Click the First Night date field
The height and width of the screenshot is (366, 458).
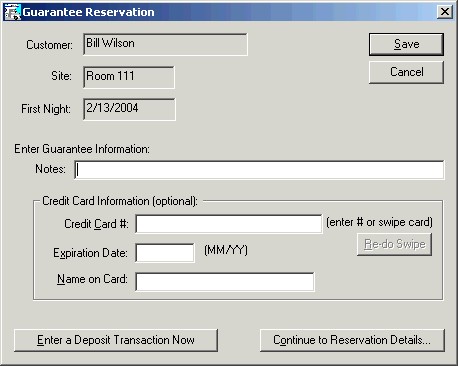click(x=129, y=109)
